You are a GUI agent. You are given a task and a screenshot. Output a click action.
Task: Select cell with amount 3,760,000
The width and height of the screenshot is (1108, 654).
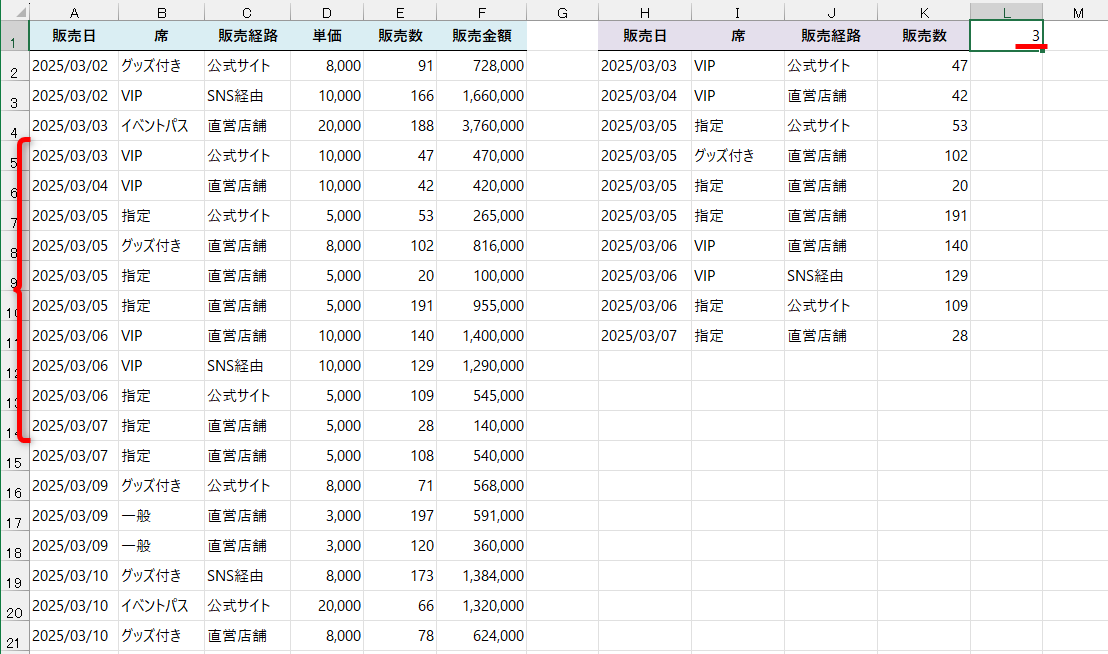[482, 126]
